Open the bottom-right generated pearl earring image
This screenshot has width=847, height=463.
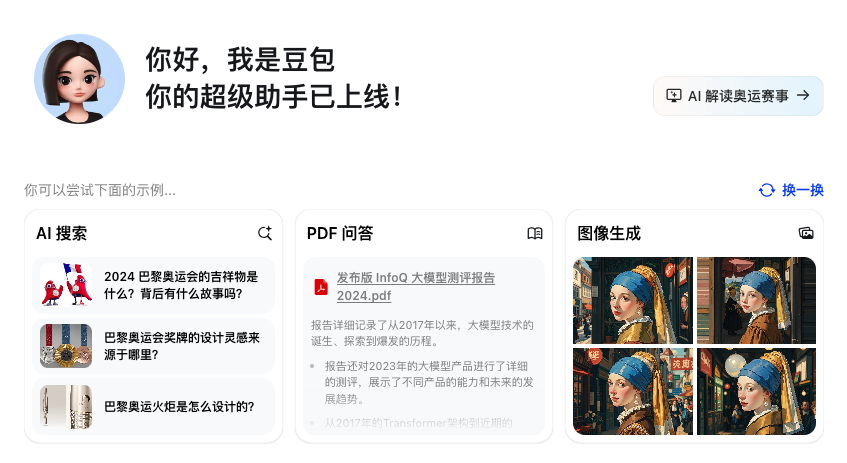click(756, 391)
